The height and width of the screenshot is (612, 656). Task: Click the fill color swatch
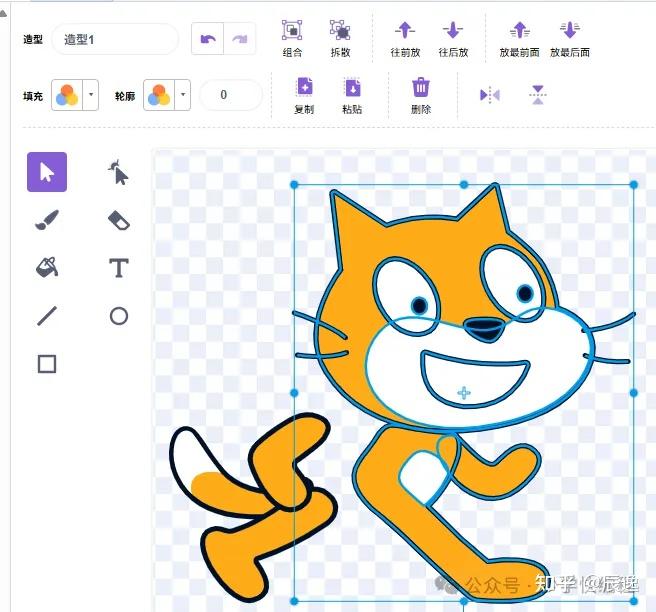coord(67,95)
